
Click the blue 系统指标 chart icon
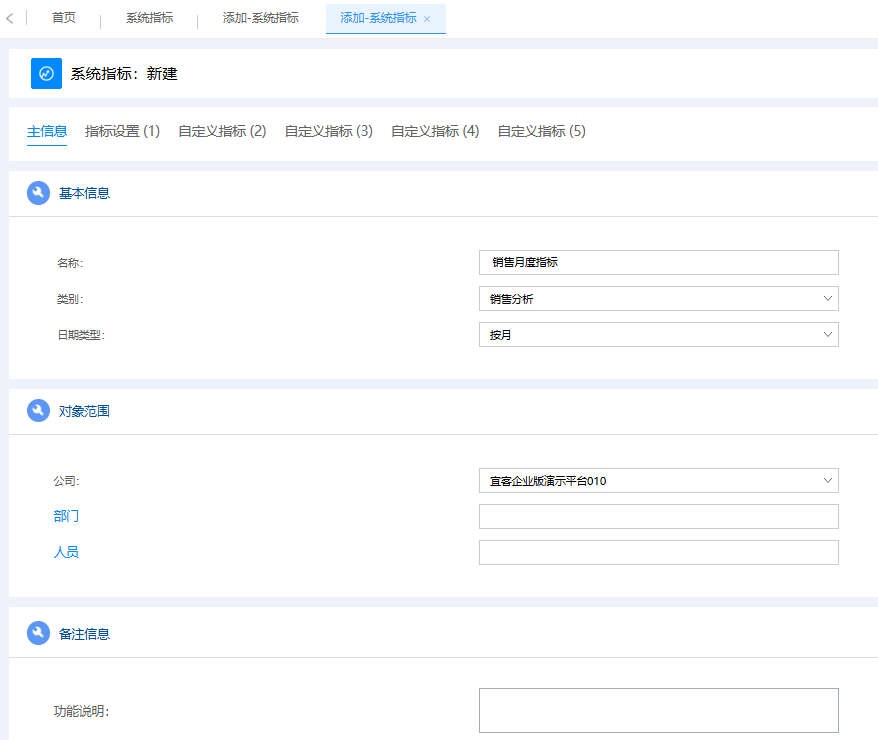pyautogui.click(x=46, y=73)
